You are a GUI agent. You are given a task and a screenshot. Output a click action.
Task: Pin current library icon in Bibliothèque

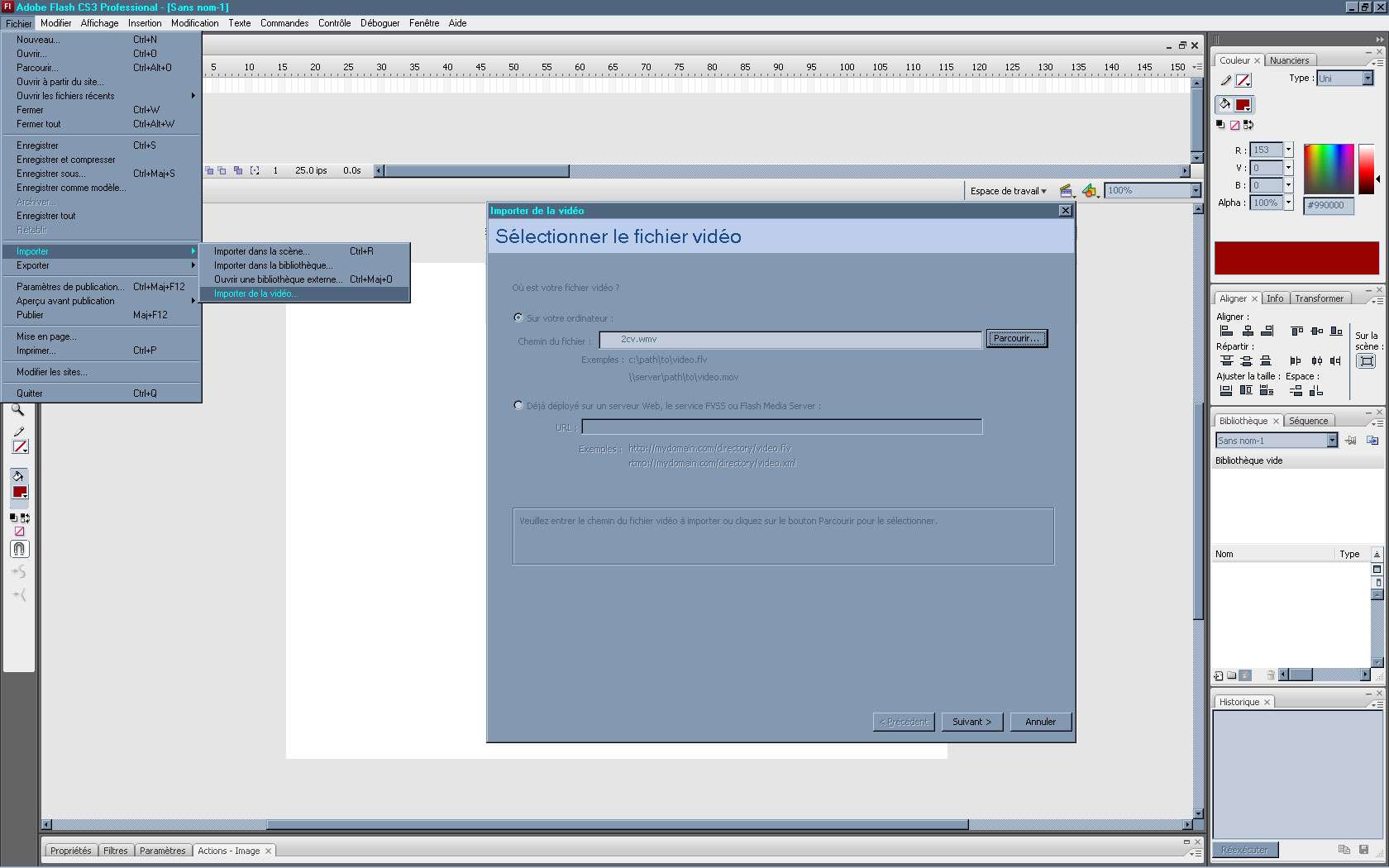click(1350, 441)
